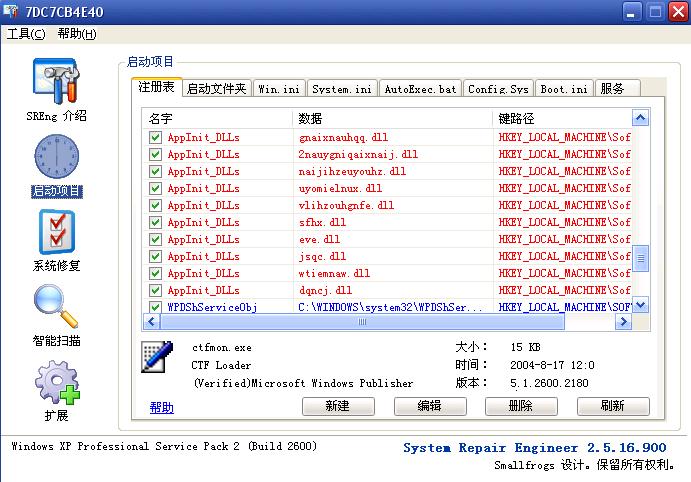
Task: Switch to the Boot.ini tab
Action: click(x=564, y=89)
